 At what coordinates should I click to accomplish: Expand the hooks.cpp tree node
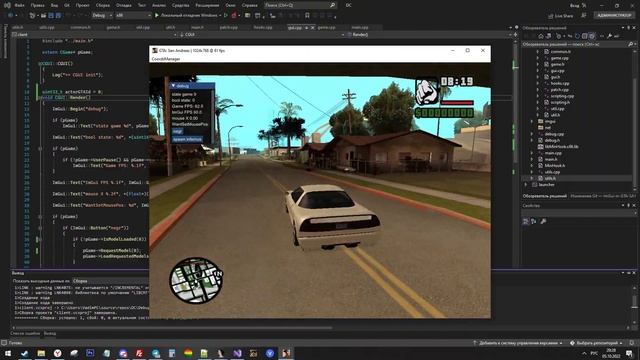(538, 83)
